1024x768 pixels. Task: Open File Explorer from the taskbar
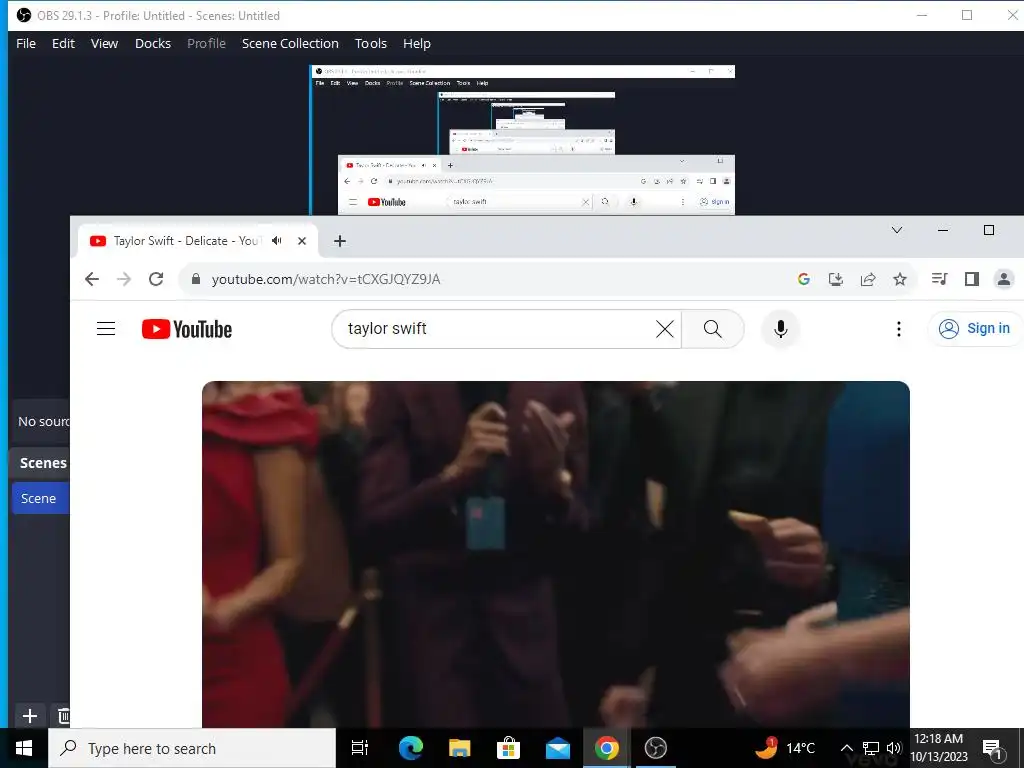click(x=460, y=748)
